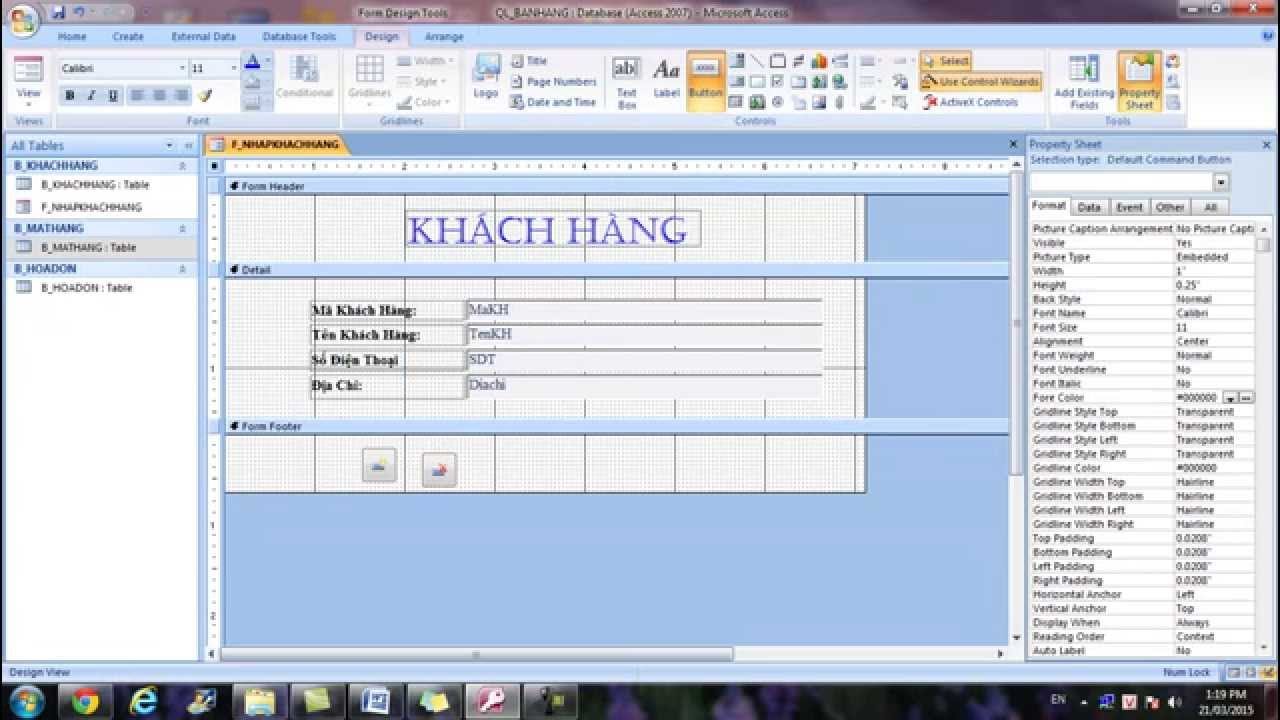This screenshot has width=1280, height=720.
Task: Click the Select tool in Controls
Action: coord(945,61)
